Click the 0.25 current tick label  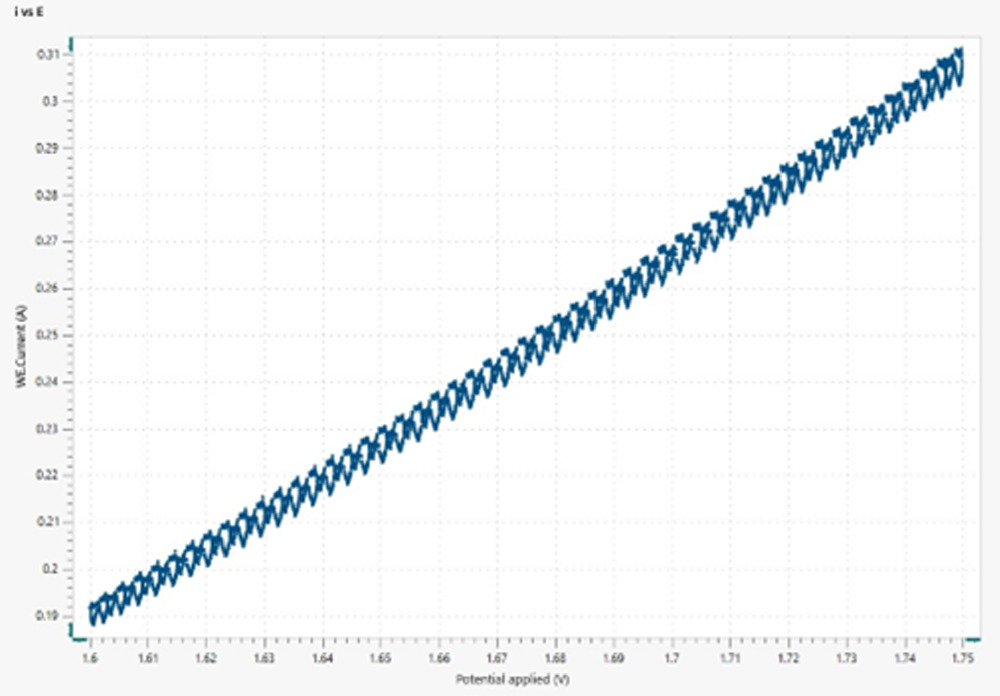pyautogui.click(x=49, y=335)
